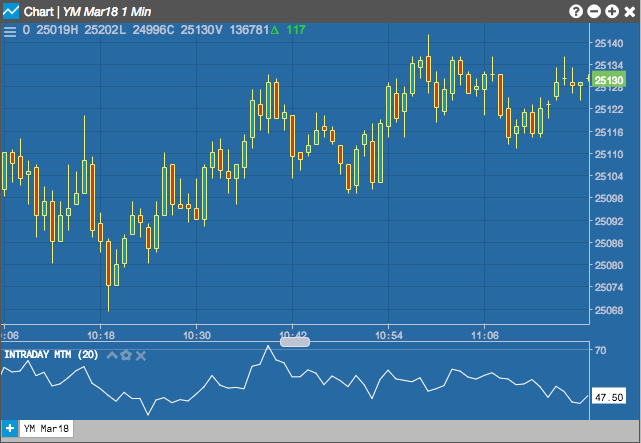Click the 25068 price axis label

pos(609,310)
